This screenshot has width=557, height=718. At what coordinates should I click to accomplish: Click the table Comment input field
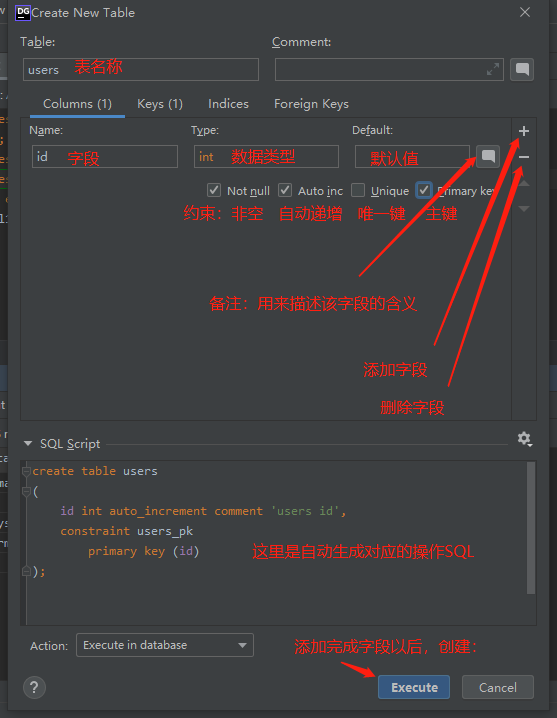[389, 70]
